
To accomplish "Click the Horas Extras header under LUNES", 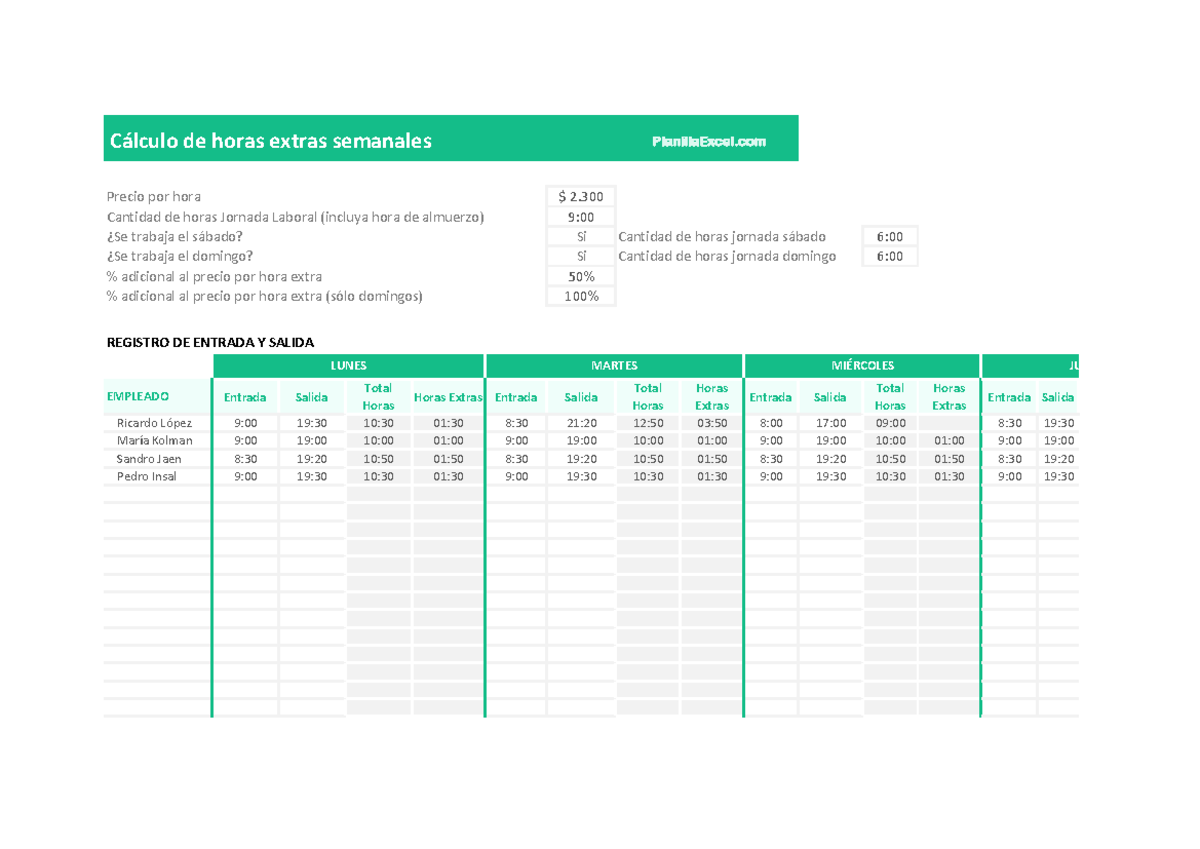I will [x=448, y=396].
